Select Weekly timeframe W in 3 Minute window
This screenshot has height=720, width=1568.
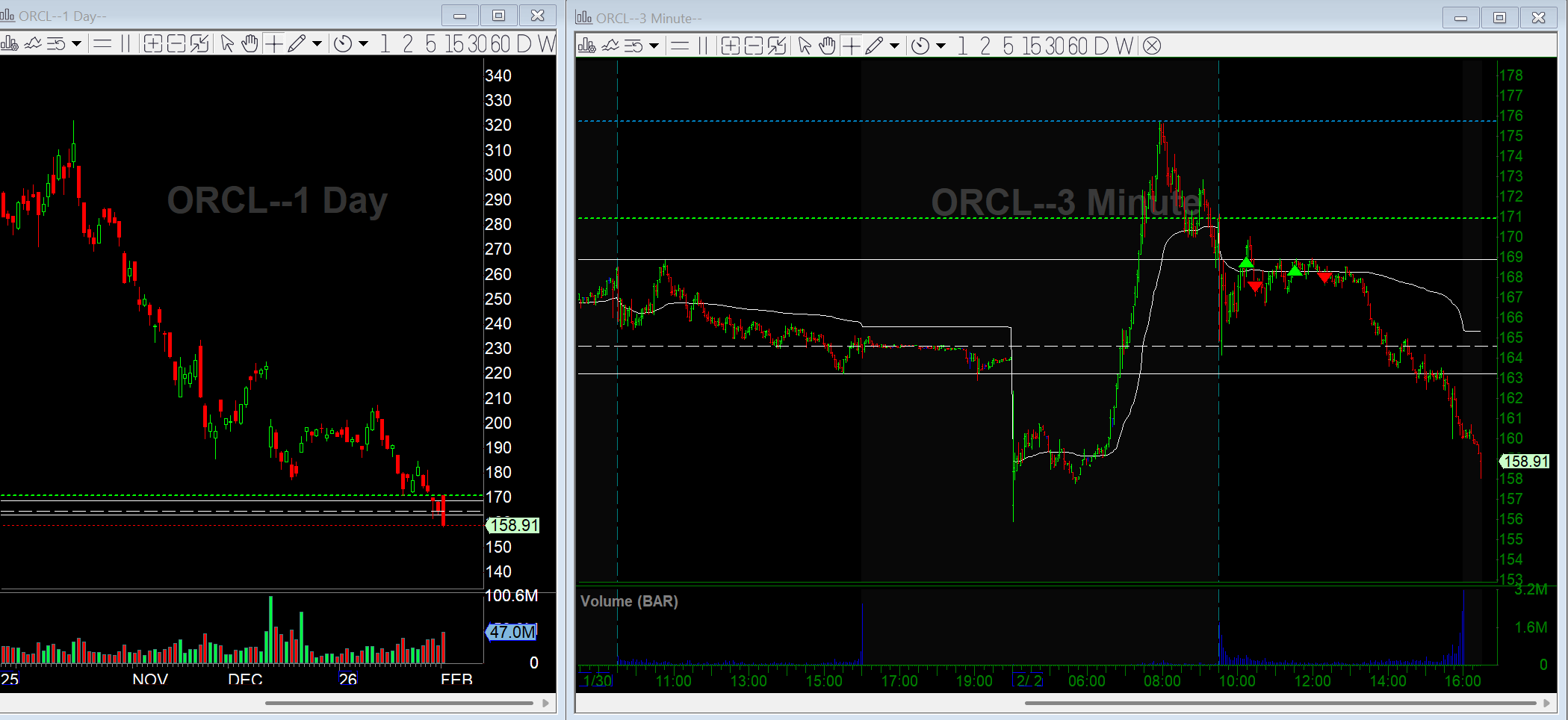(x=1124, y=46)
